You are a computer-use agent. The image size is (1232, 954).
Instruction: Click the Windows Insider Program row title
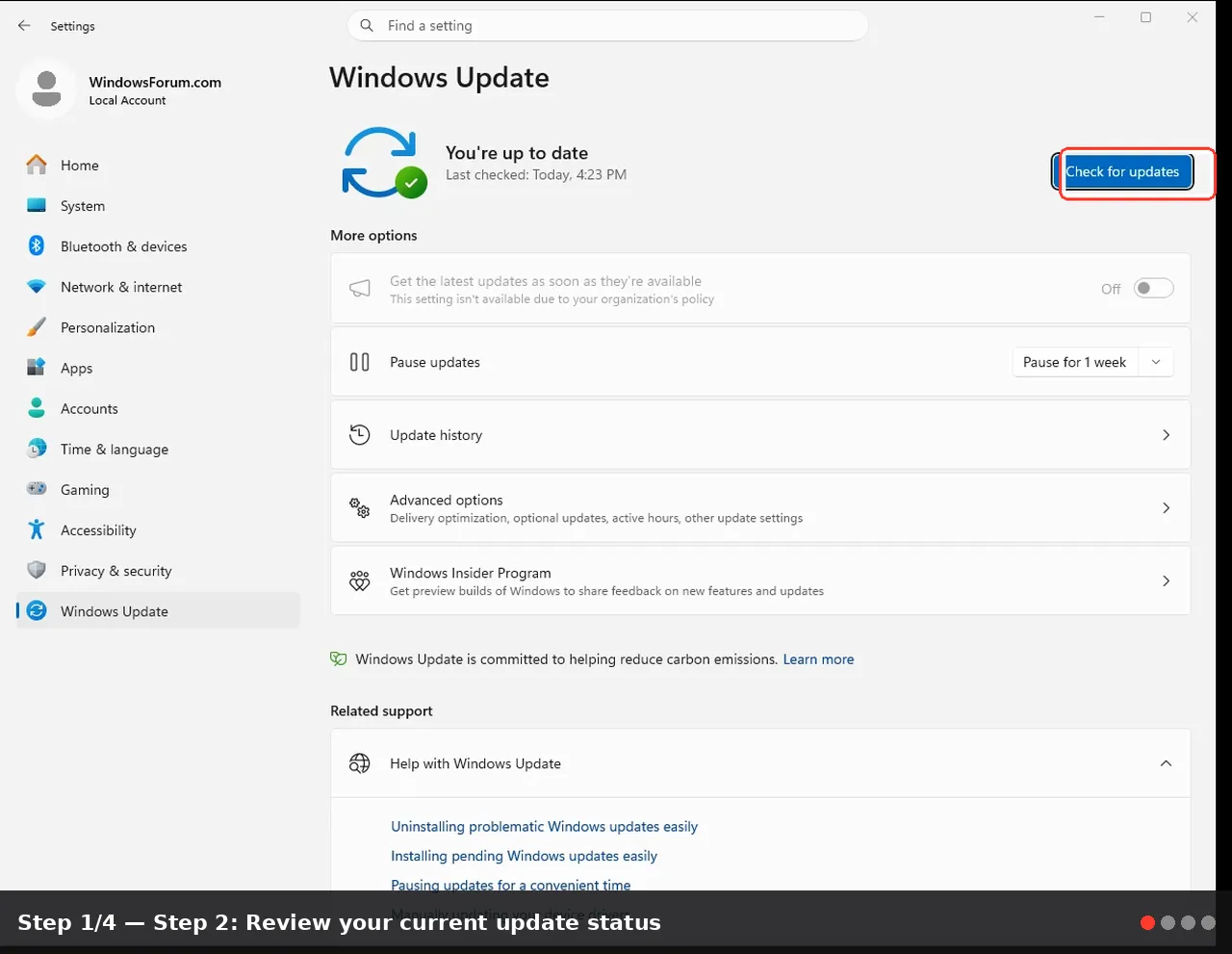coord(471,573)
